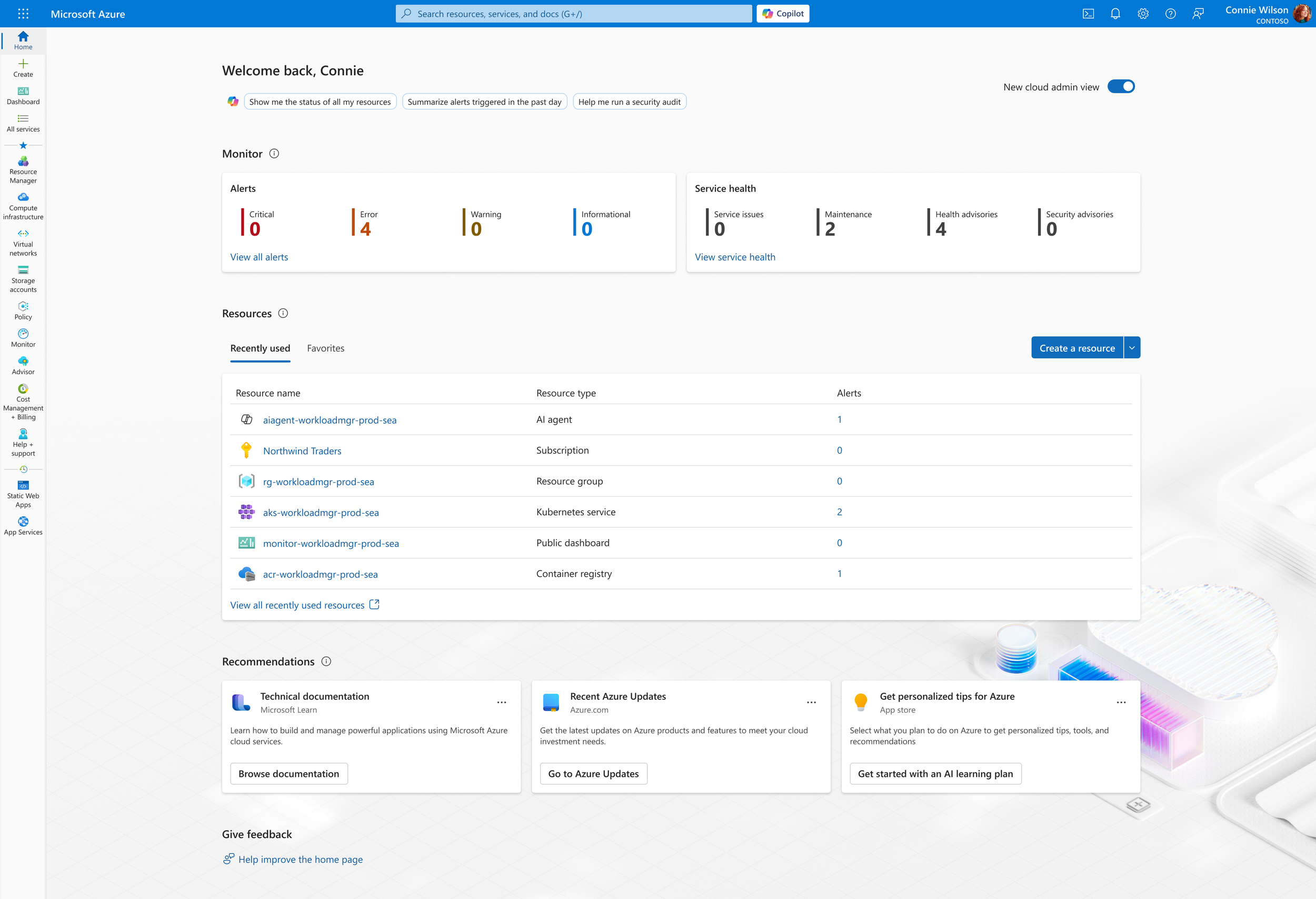Expand the Create a resource dropdown arrow
The height and width of the screenshot is (899, 1316).
[1131, 347]
